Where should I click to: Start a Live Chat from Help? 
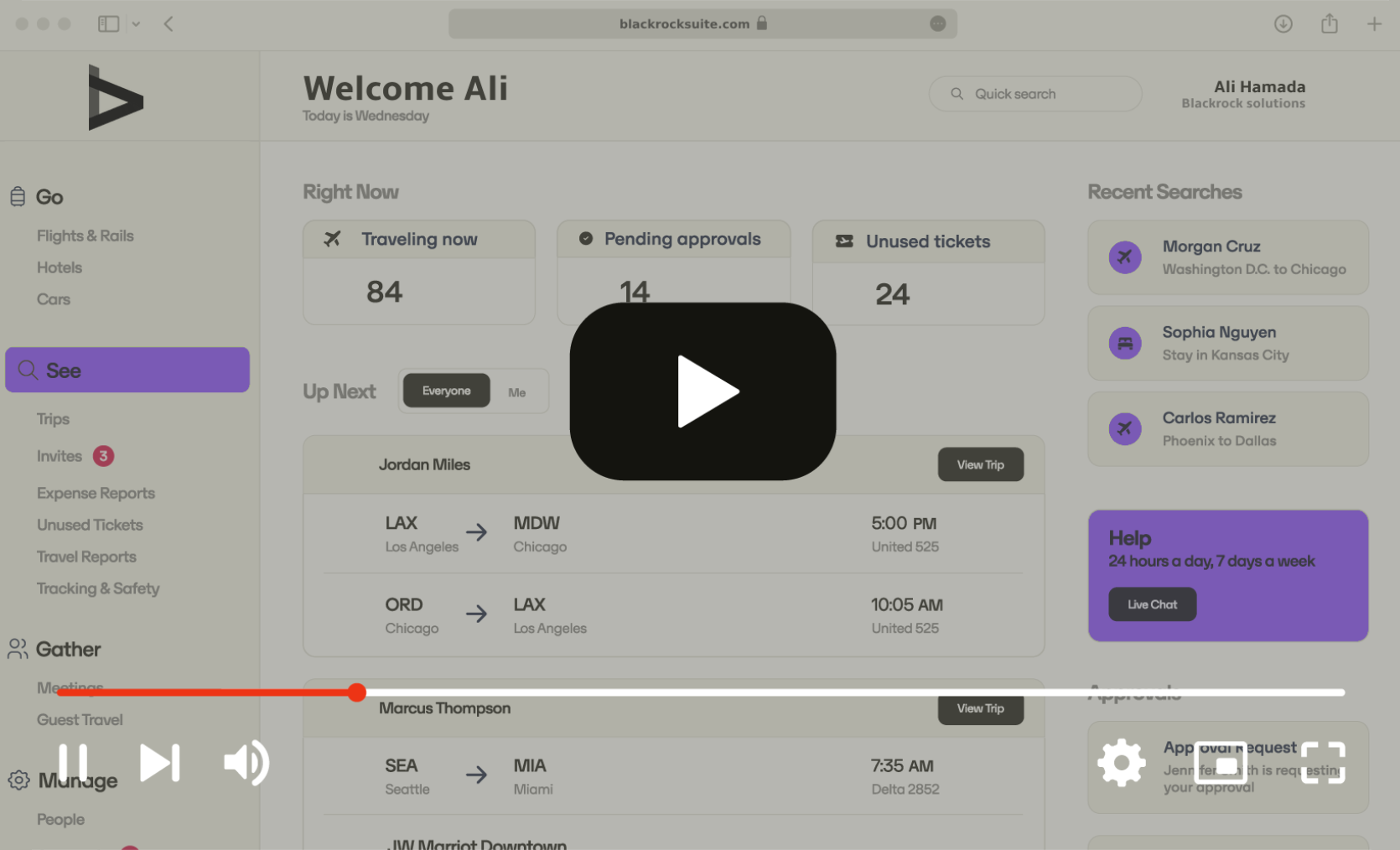point(1152,604)
